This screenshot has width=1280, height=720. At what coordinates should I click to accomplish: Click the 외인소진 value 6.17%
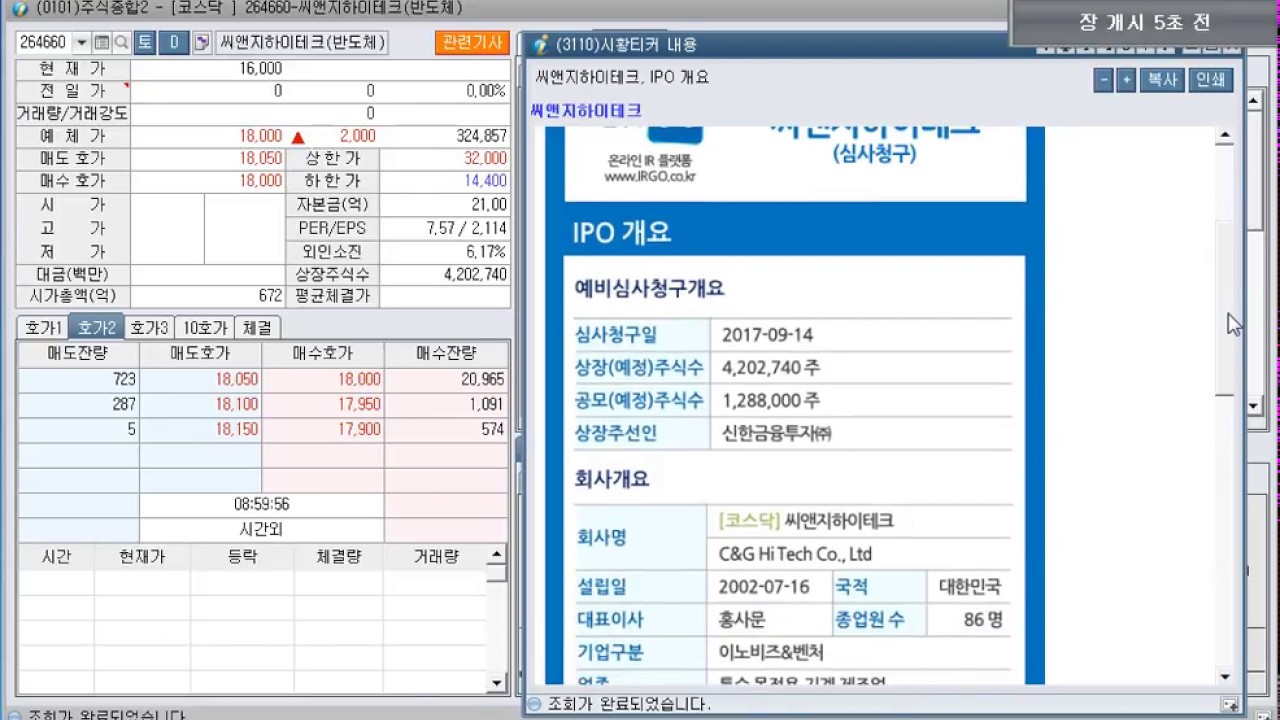[x=486, y=251]
